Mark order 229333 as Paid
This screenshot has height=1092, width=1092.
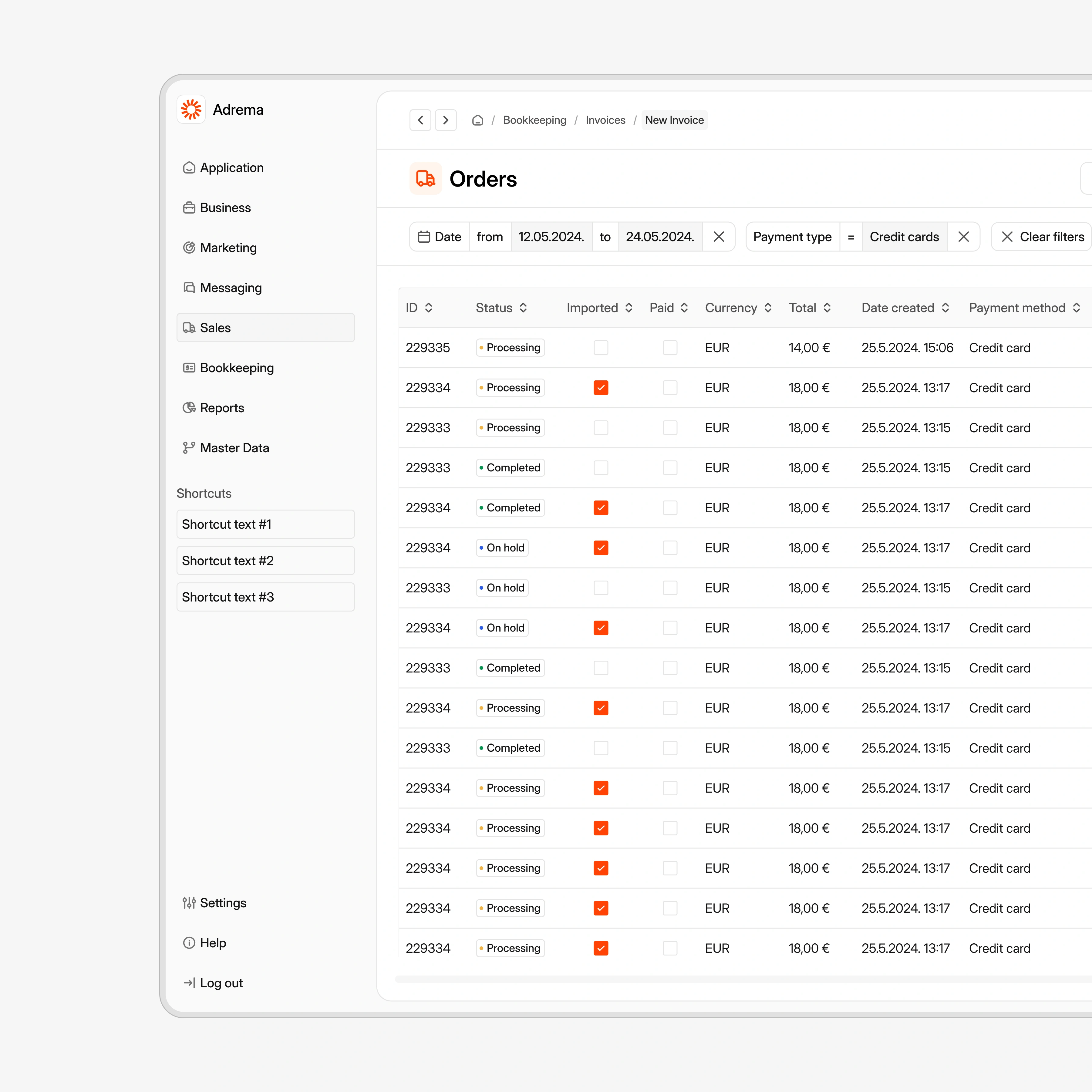point(670,428)
